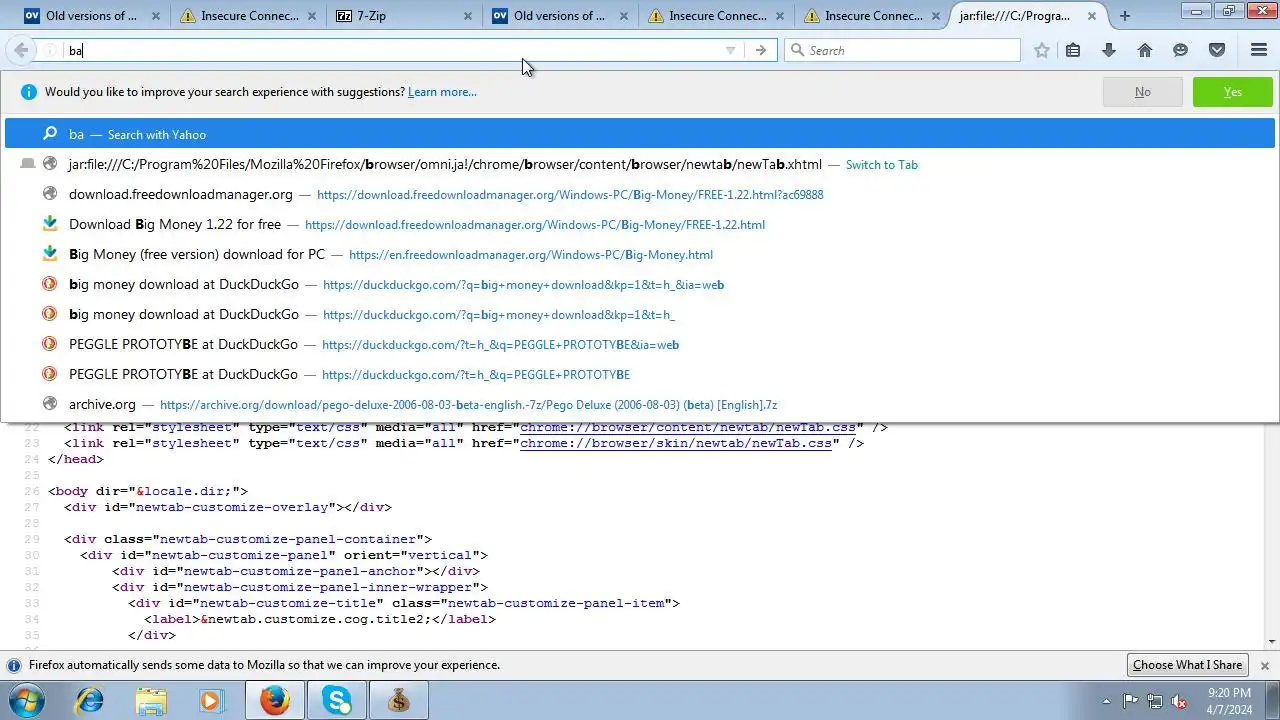Image resolution: width=1280 pixels, height=720 pixels.
Task: Select big money DuckDuckGo entry ending t=h_
Action: [640, 314]
